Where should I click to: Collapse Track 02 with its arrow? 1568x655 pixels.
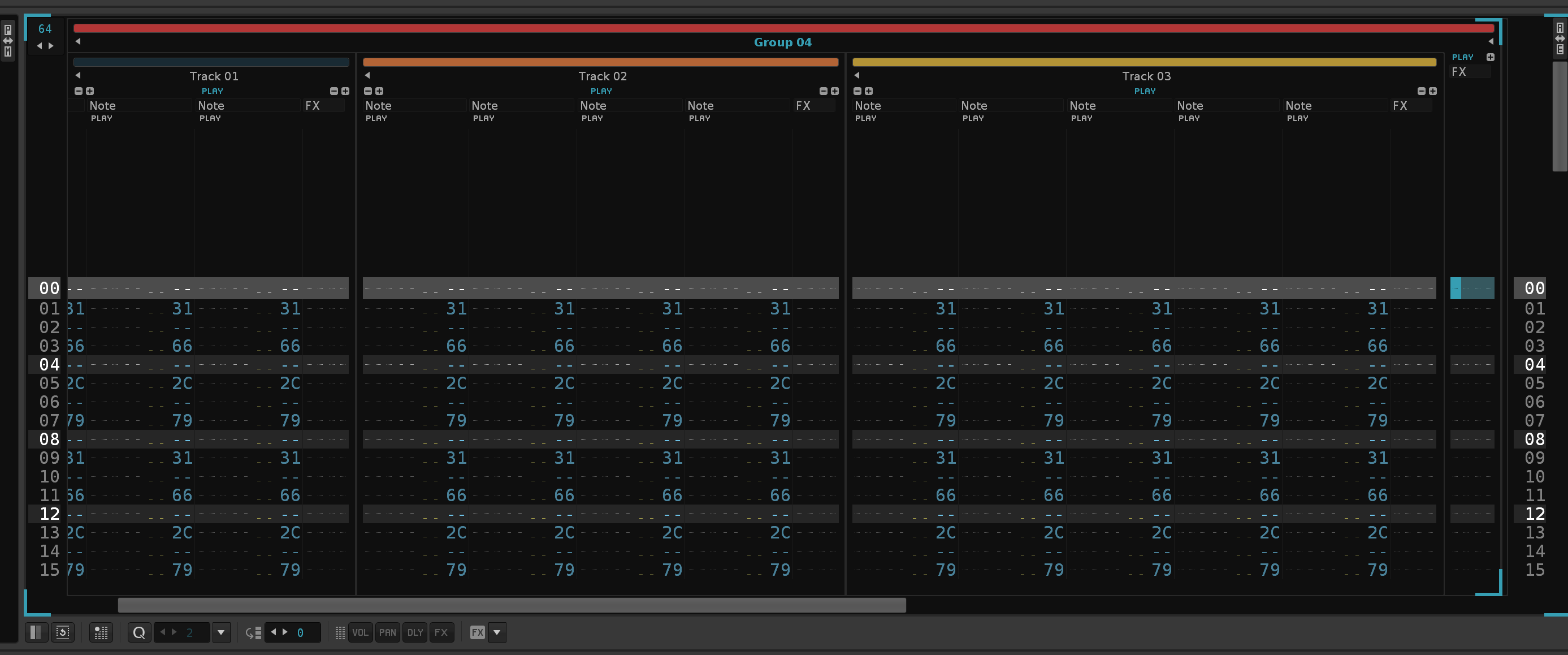367,75
